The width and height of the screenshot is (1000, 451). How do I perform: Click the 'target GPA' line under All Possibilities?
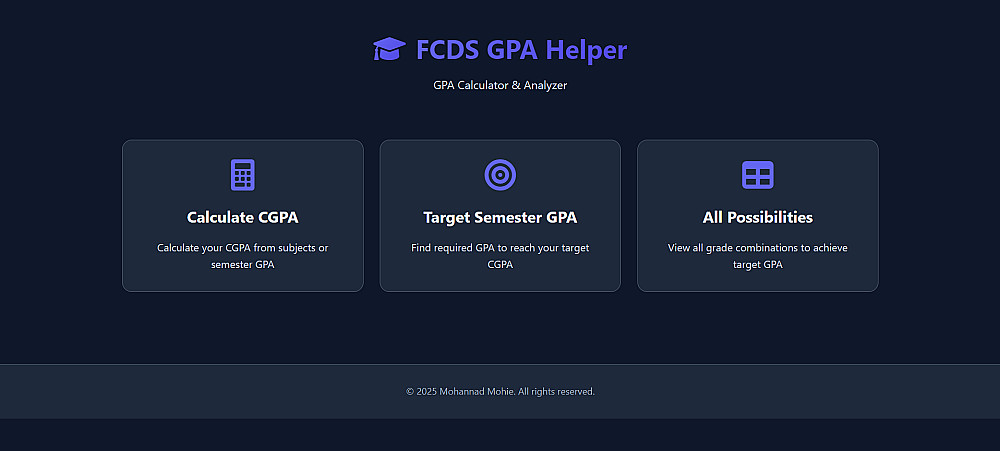click(x=758, y=265)
